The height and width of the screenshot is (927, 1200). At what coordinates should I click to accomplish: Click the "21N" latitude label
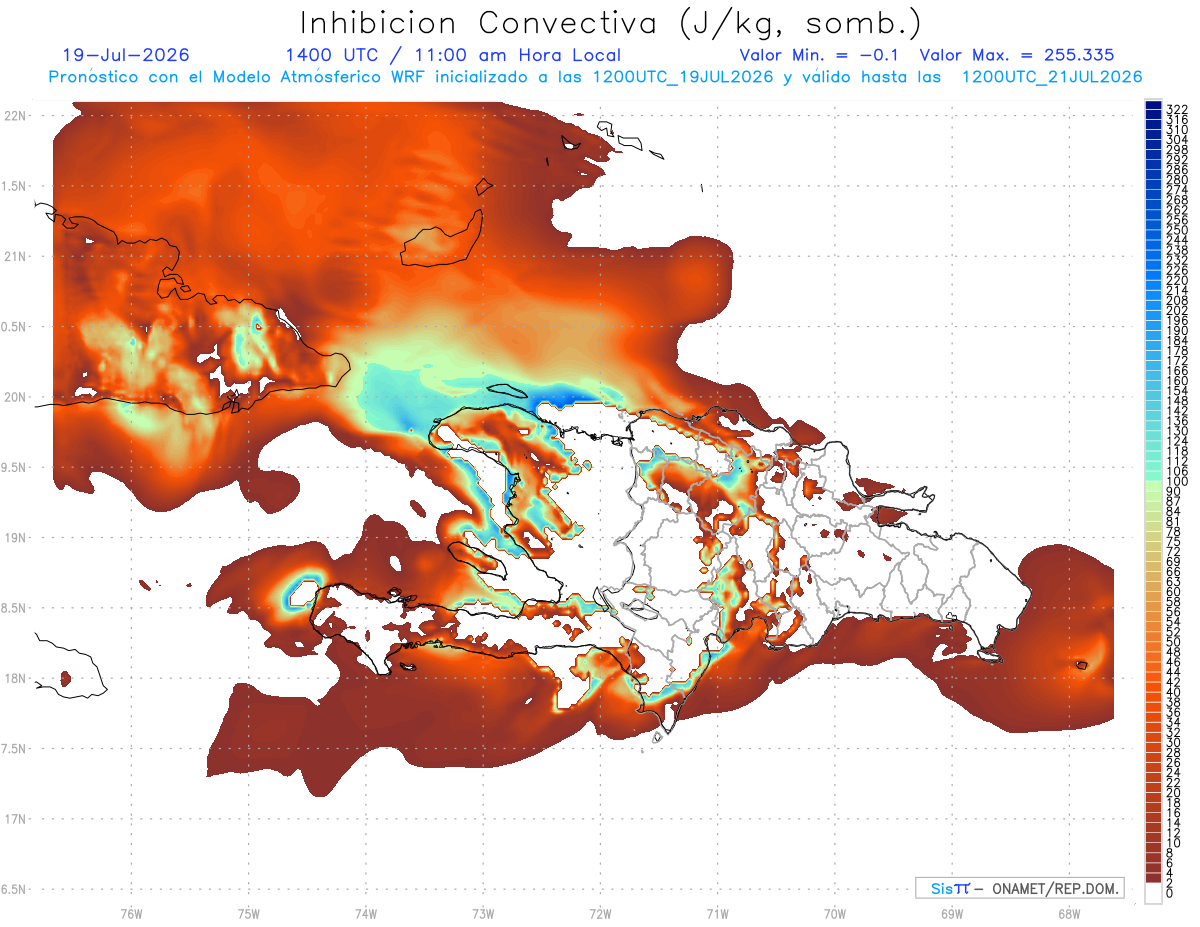tap(15, 256)
